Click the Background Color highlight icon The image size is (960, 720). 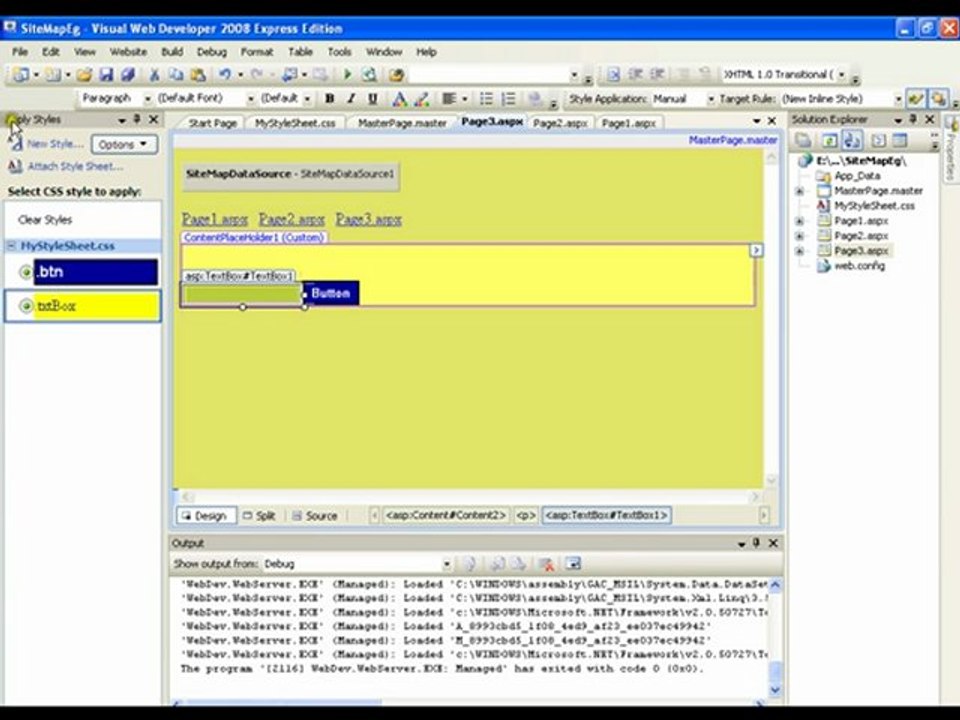pos(421,99)
